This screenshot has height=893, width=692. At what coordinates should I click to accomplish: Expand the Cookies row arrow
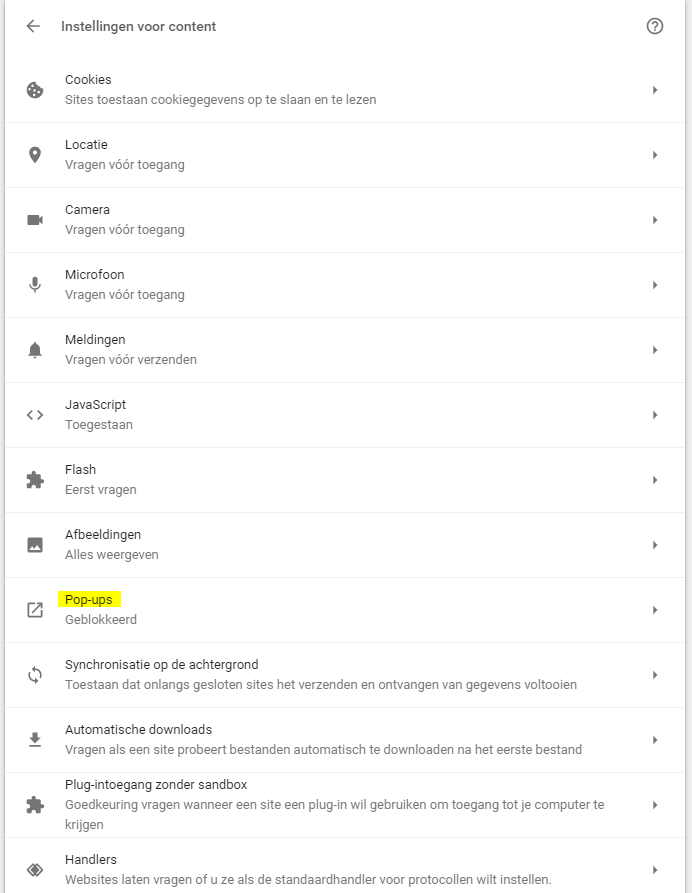click(x=655, y=90)
